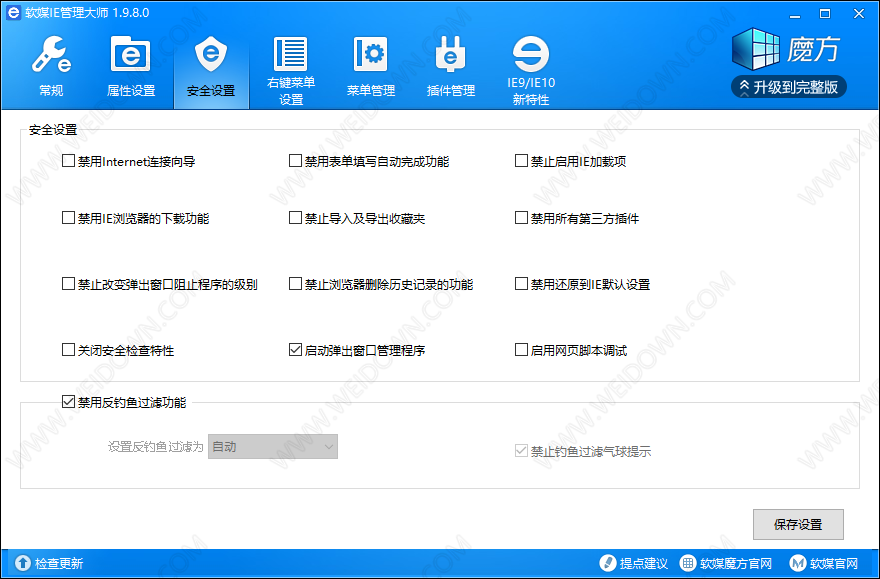Screen dimensions: 880x579
Task: Click the 检查更新 link text
Action: [59, 563]
